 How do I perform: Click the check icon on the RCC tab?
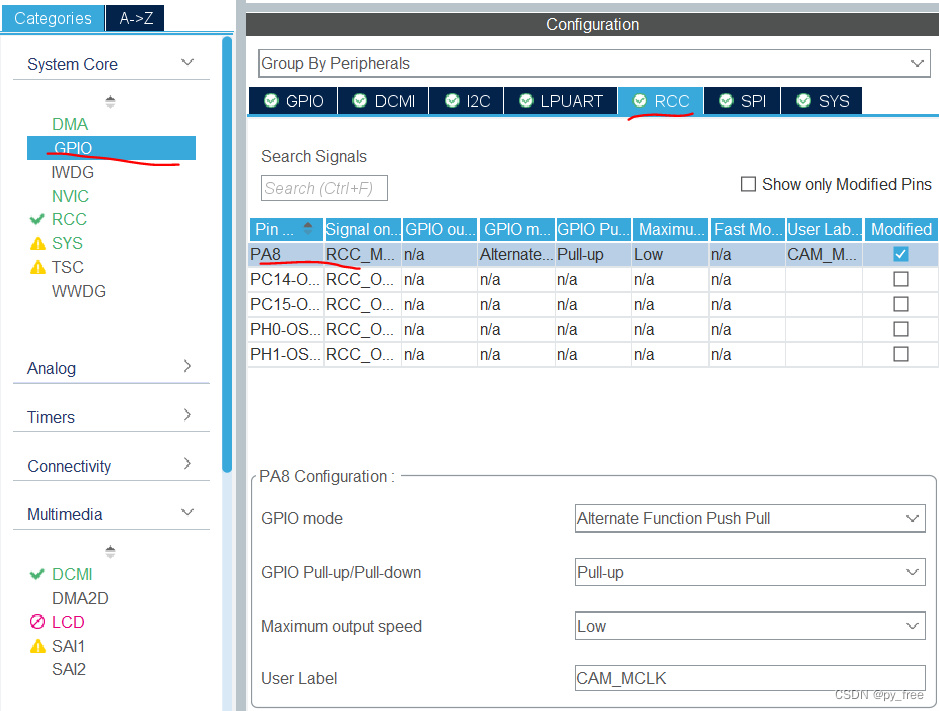tap(640, 100)
